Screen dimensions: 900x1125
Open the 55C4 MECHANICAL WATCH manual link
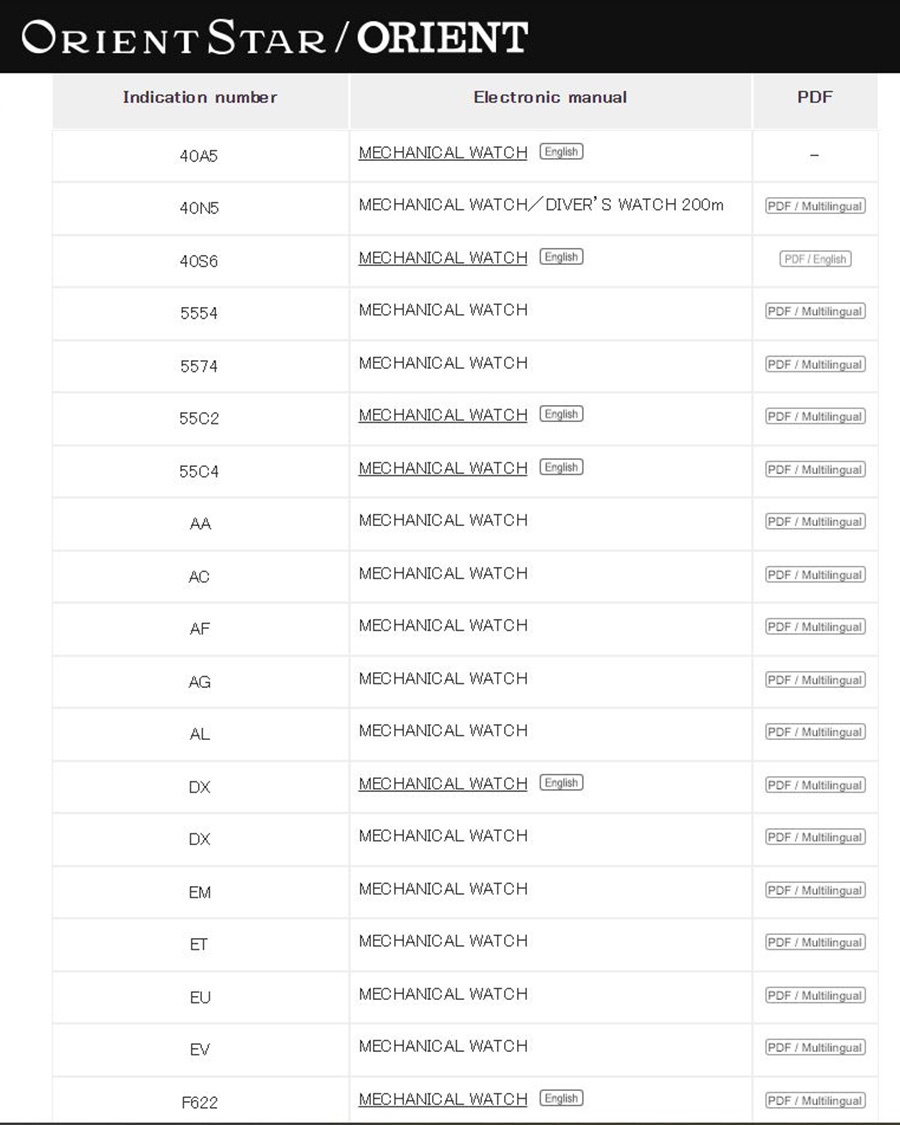point(443,469)
